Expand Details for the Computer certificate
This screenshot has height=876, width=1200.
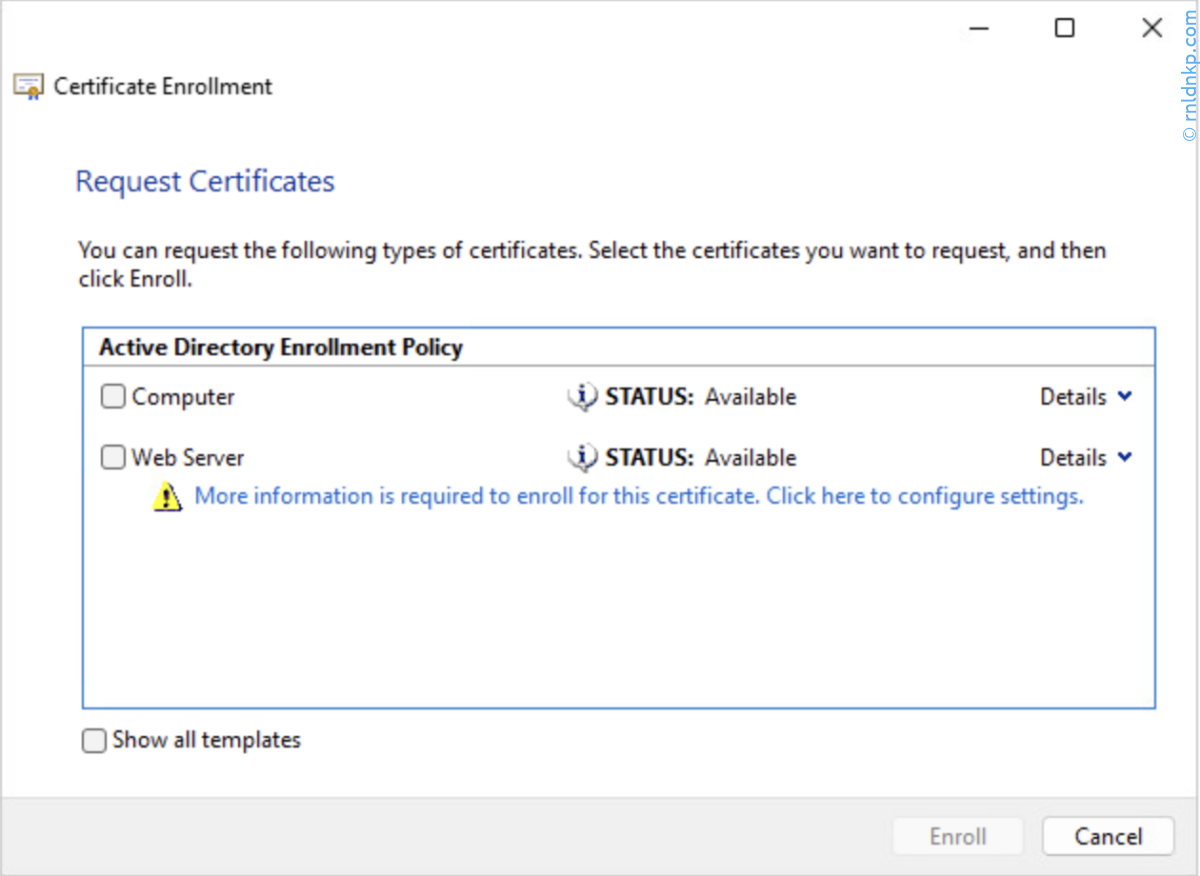1086,397
